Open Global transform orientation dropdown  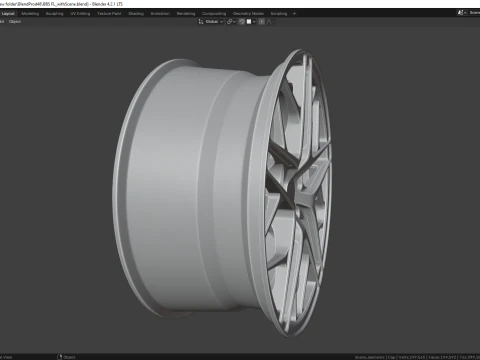211,22
